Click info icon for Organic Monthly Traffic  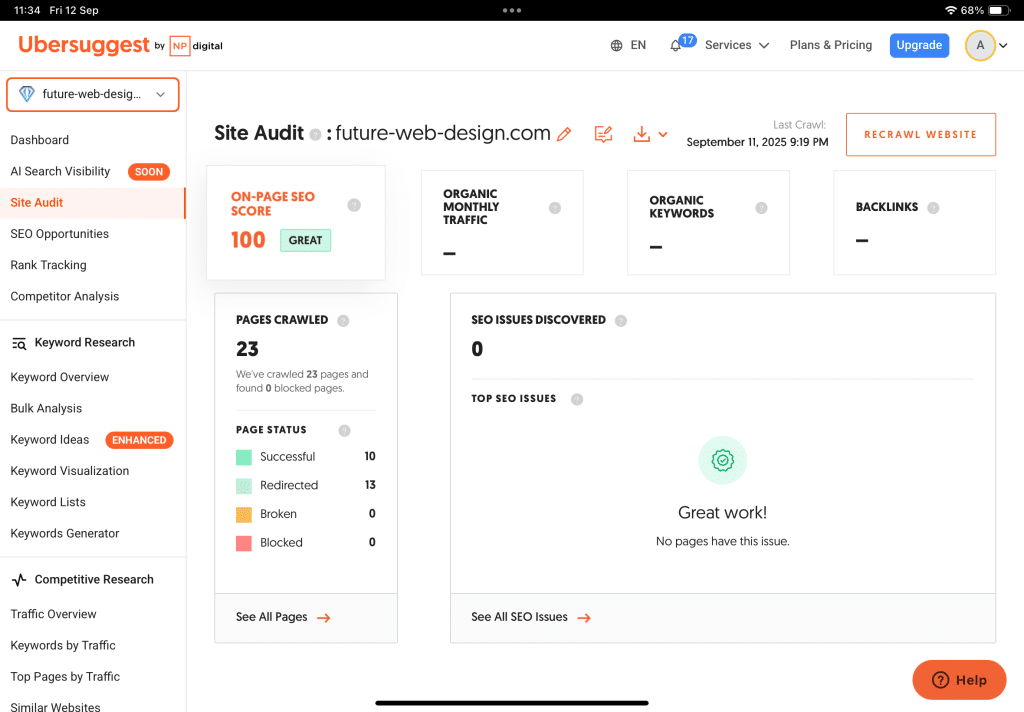tap(555, 208)
